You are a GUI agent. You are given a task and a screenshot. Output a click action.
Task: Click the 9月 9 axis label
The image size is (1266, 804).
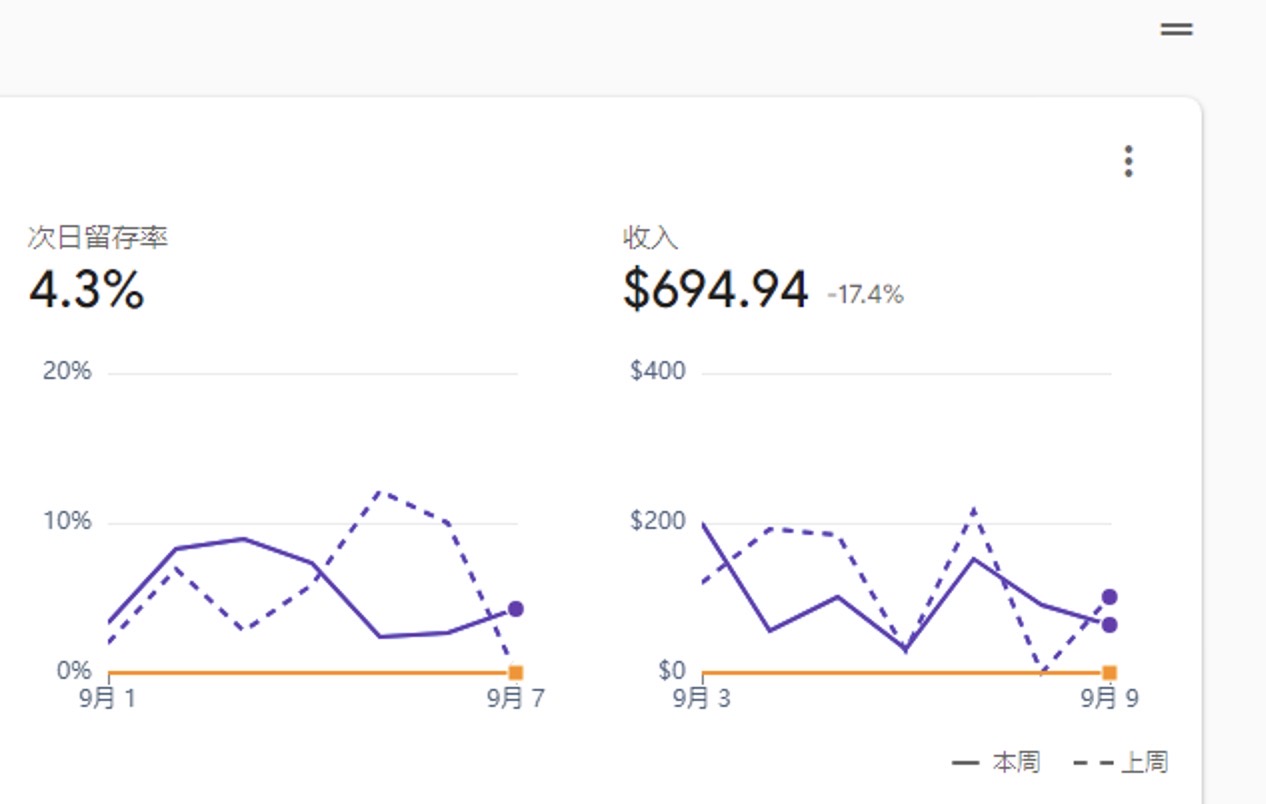(1109, 698)
